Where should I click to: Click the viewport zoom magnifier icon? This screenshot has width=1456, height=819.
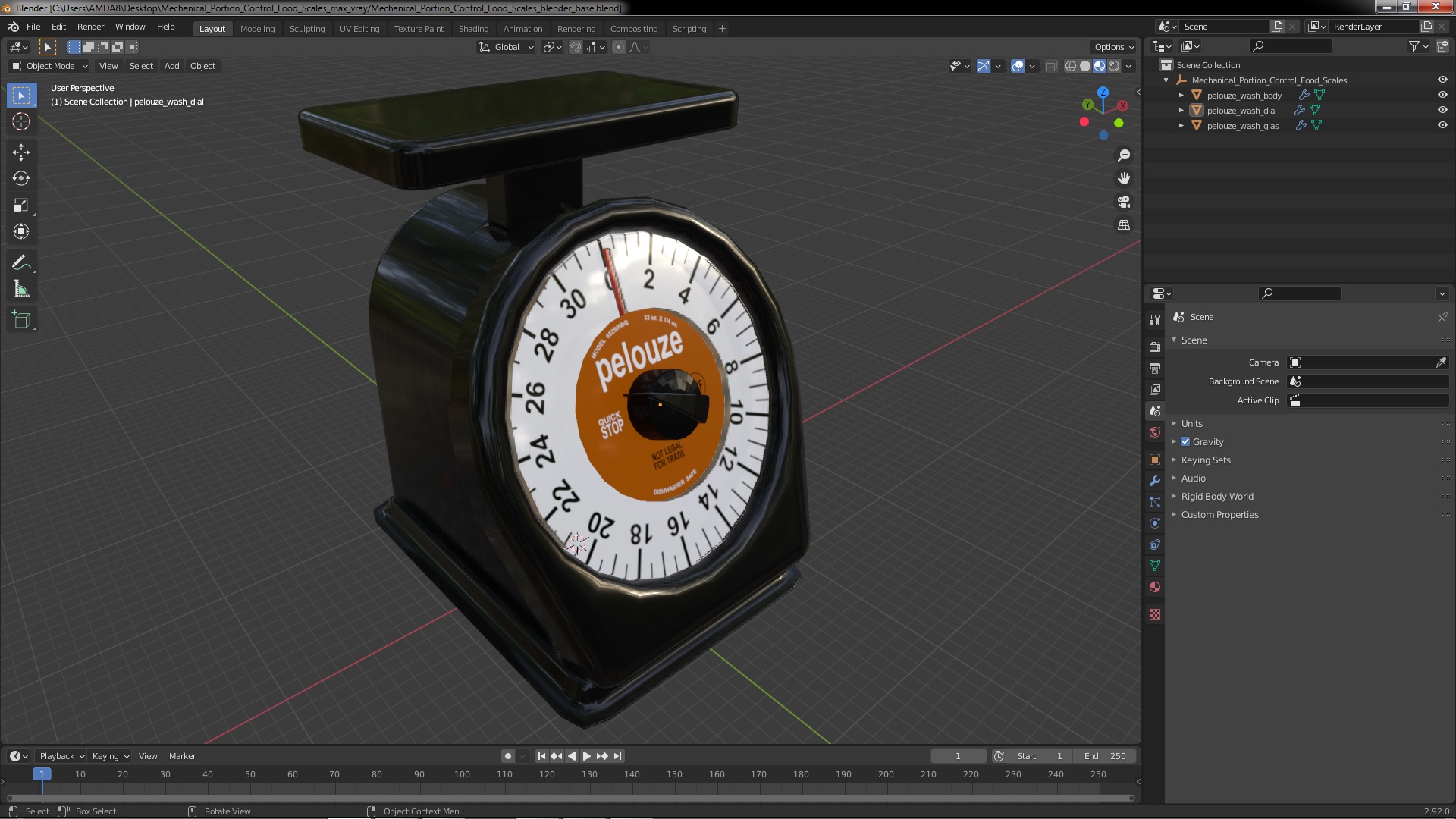tap(1124, 155)
